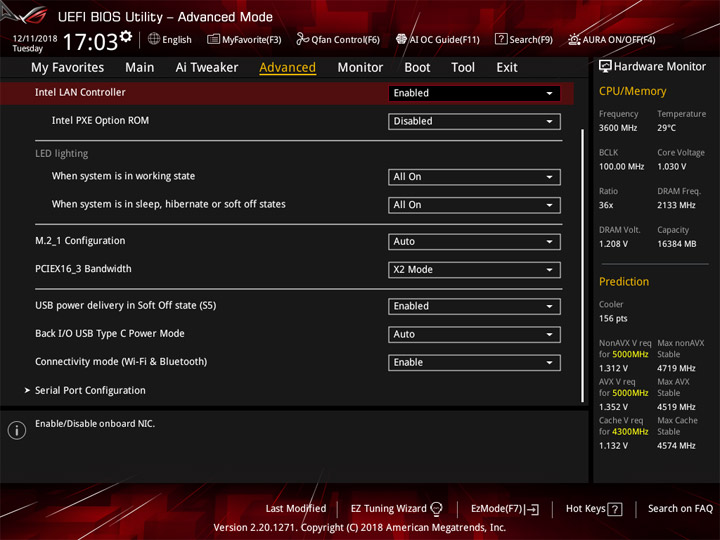Click 156 pts cooler value

pos(613,318)
